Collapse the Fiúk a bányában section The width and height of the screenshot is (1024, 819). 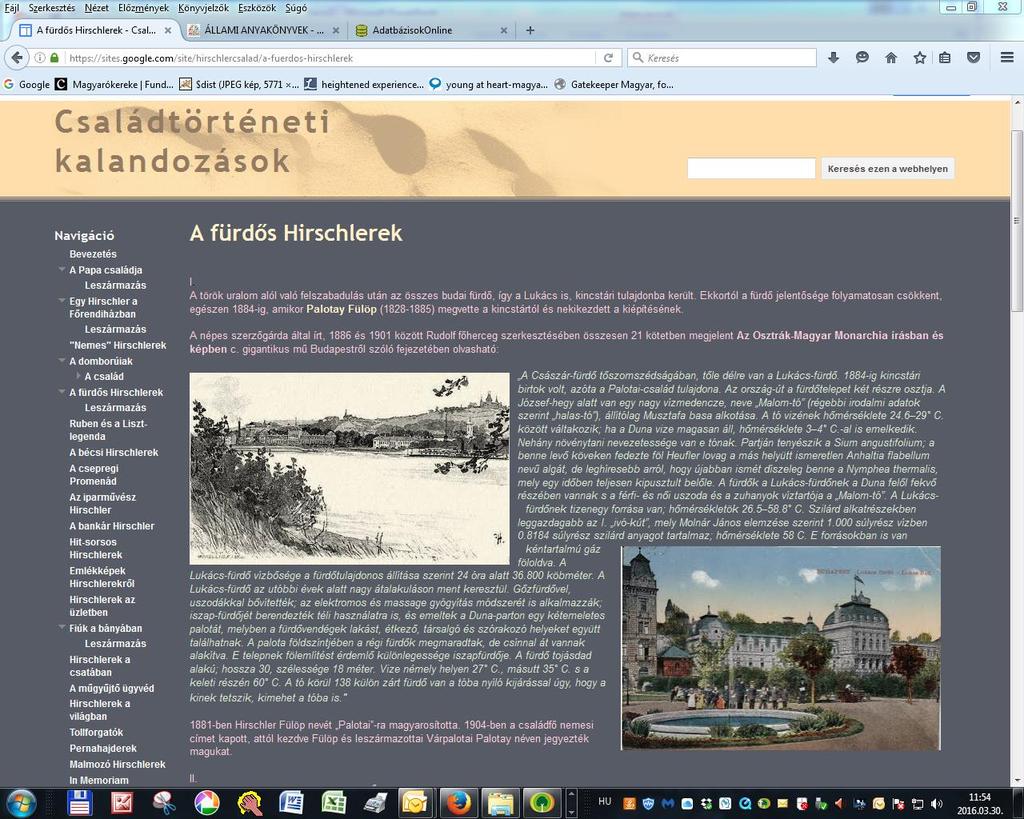61,628
